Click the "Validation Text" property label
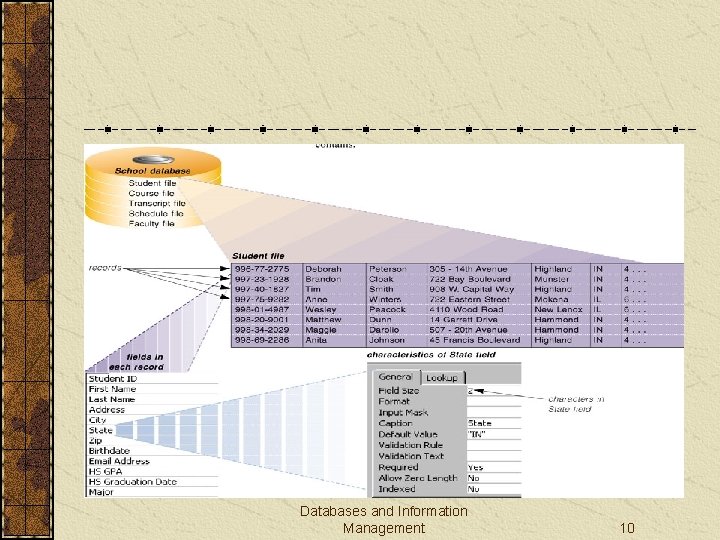This screenshot has width=720, height=540. [x=411, y=456]
